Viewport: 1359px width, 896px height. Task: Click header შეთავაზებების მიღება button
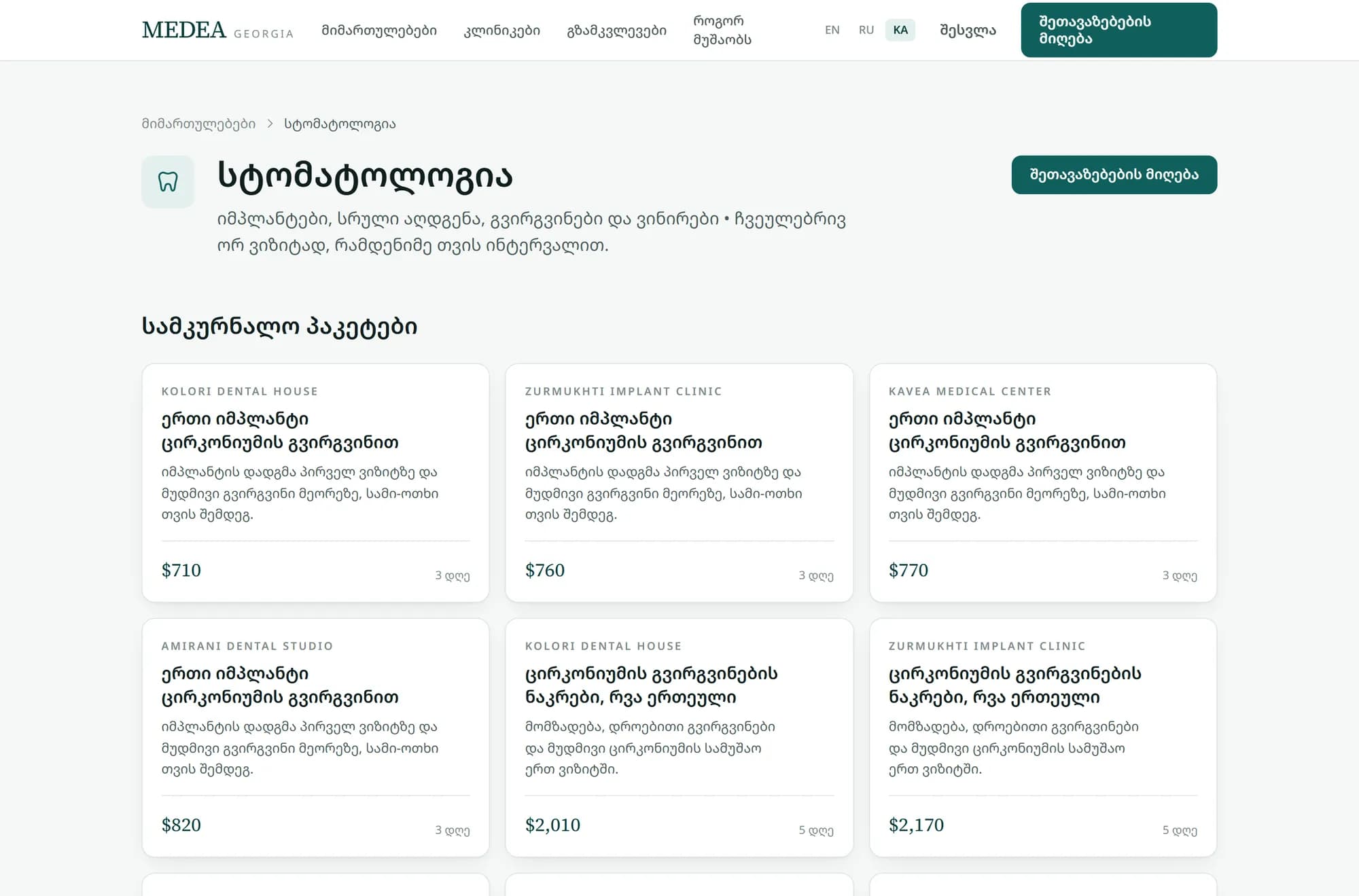point(1118,30)
